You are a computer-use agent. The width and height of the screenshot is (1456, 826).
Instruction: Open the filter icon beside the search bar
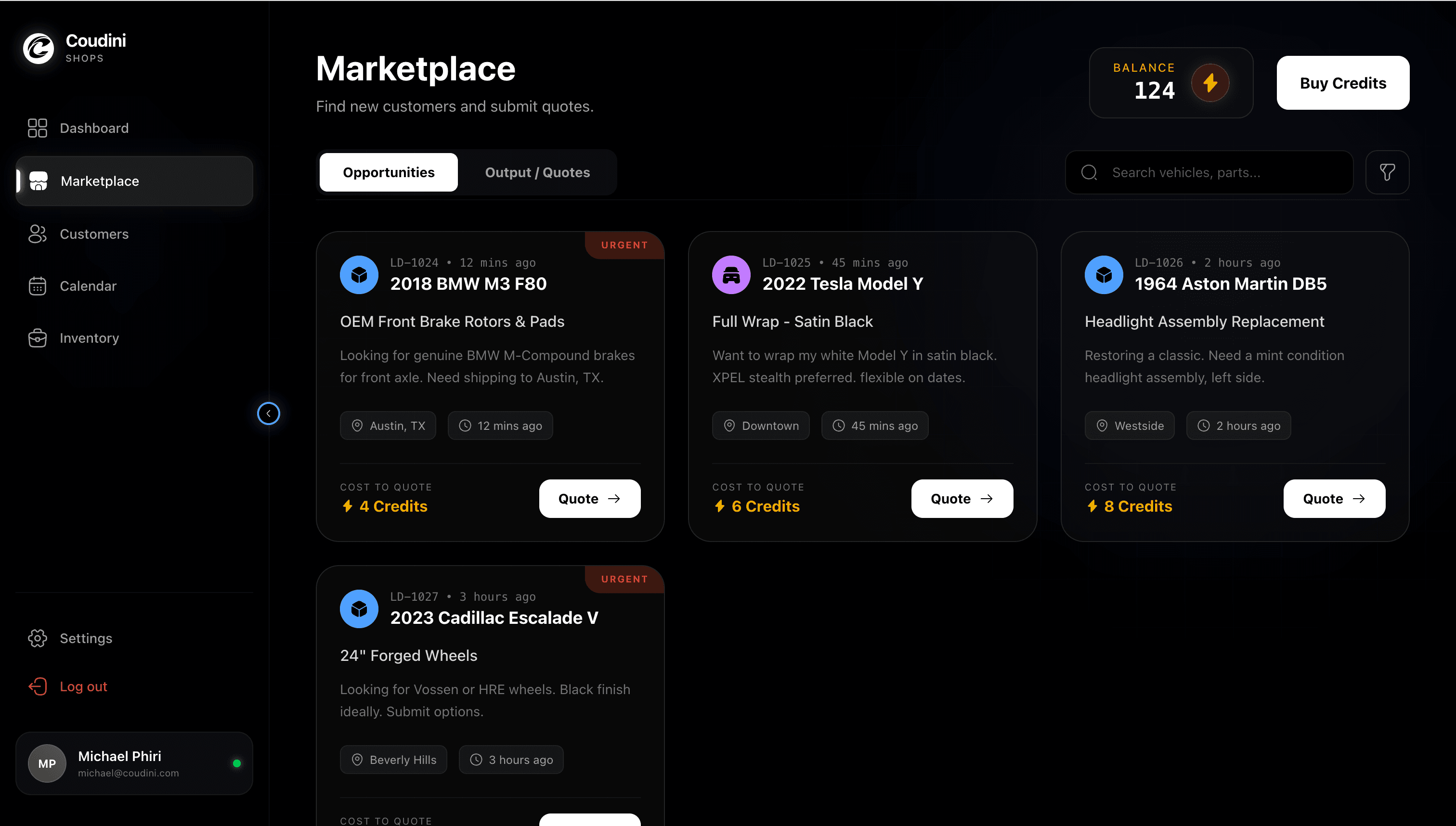pos(1388,172)
